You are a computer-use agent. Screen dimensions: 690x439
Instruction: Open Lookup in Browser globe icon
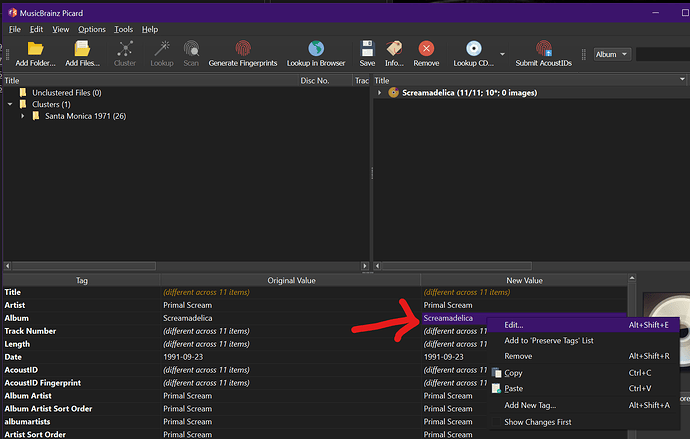(x=315, y=49)
